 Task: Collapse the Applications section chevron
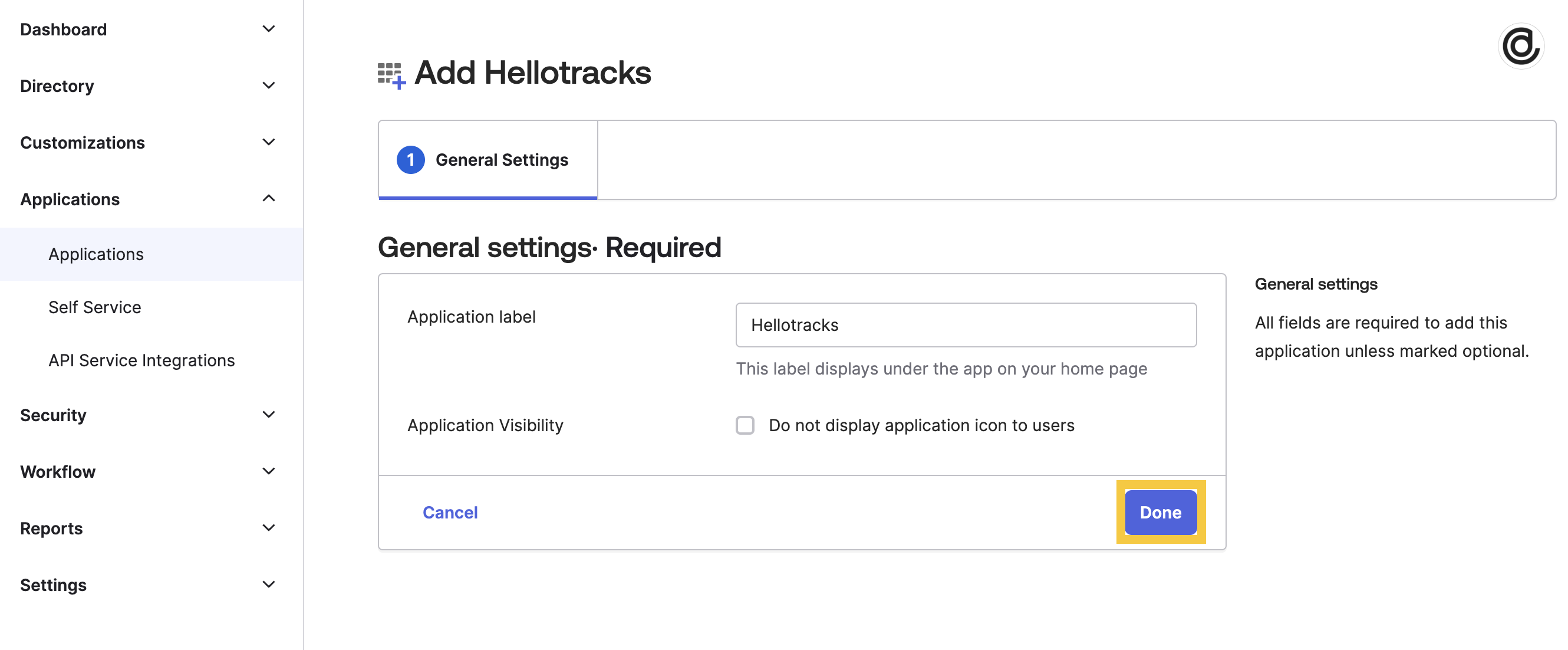268,199
